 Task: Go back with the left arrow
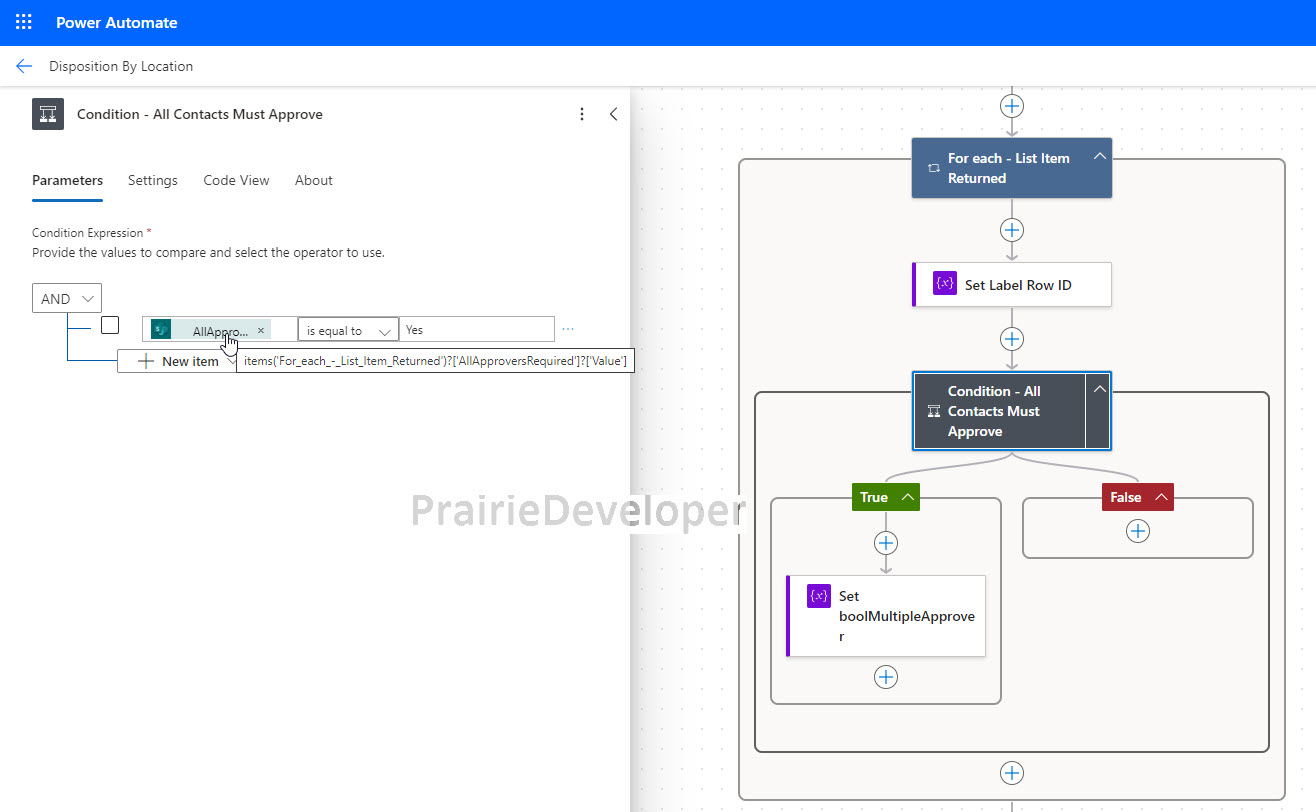coord(24,66)
